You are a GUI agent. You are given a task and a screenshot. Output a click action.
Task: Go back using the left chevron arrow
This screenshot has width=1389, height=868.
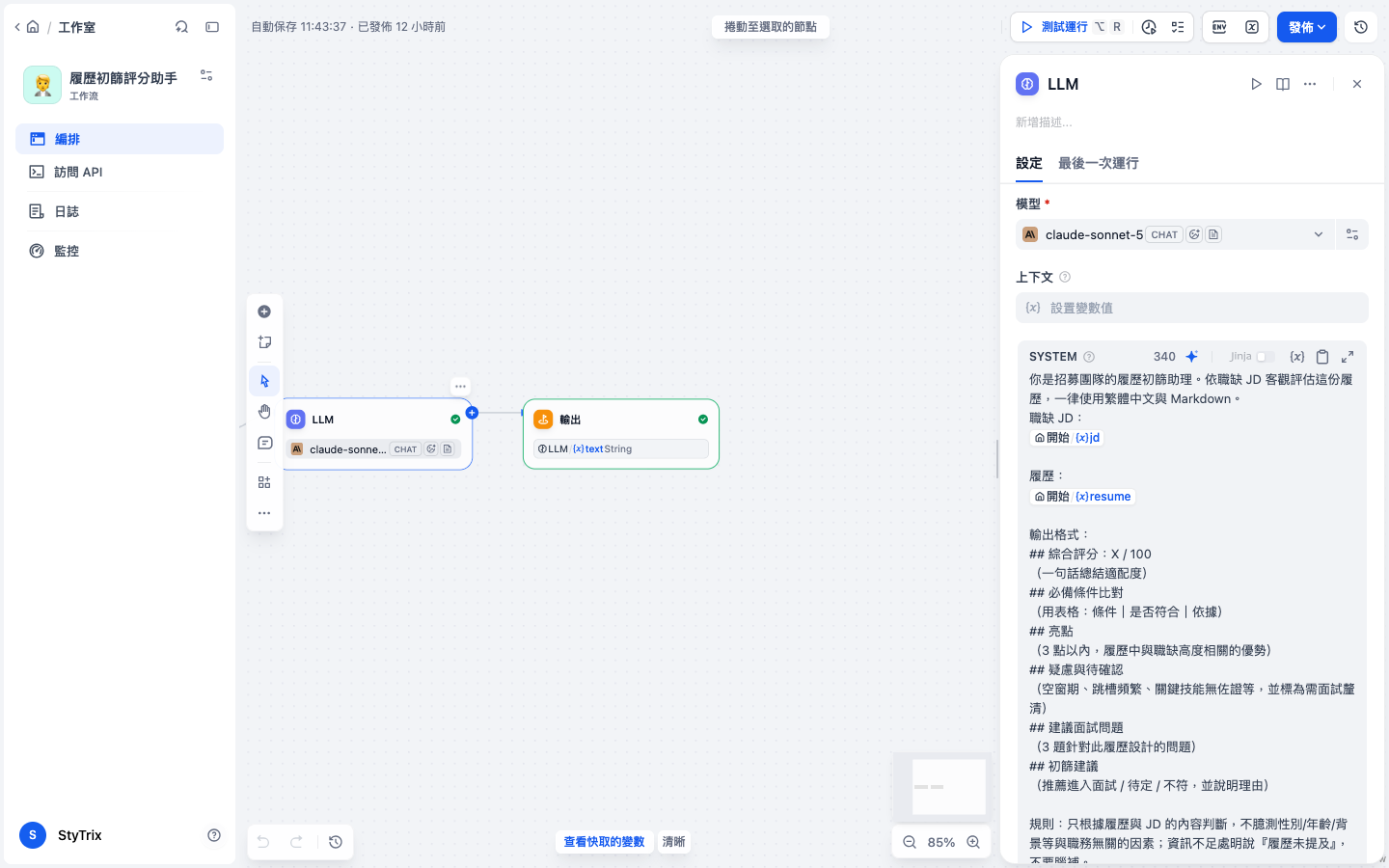tap(17, 27)
